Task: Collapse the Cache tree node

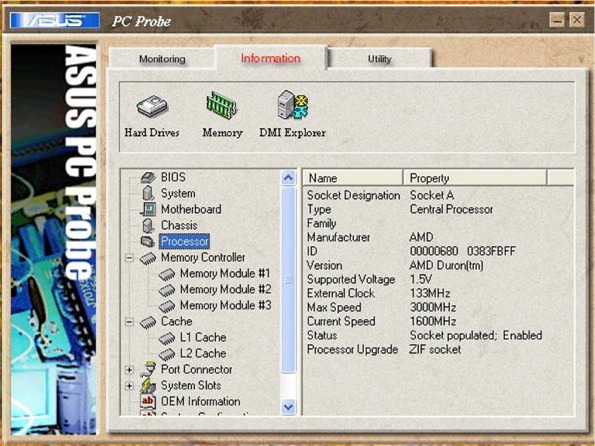Action: pos(129,322)
